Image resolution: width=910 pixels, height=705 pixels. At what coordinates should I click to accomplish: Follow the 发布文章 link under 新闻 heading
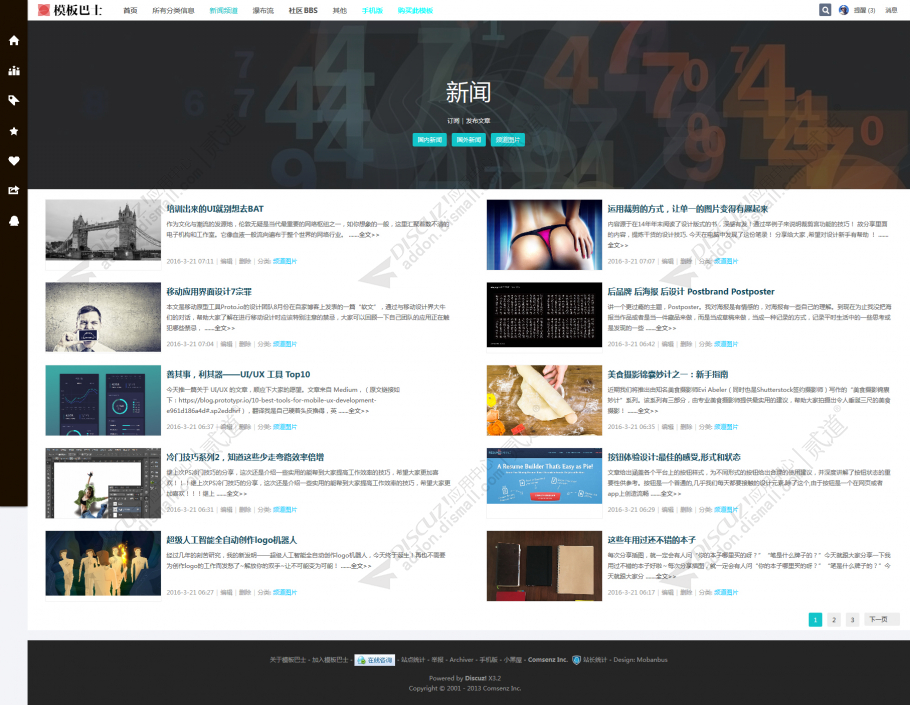(478, 121)
